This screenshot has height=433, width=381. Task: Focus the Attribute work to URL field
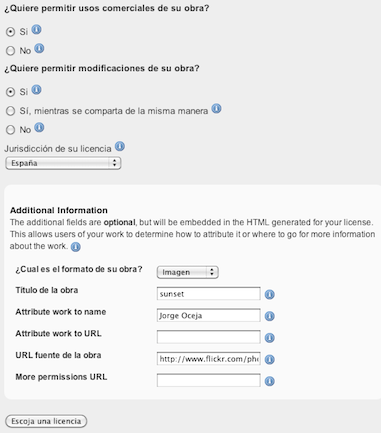pyautogui.click(x=209, y=337)
